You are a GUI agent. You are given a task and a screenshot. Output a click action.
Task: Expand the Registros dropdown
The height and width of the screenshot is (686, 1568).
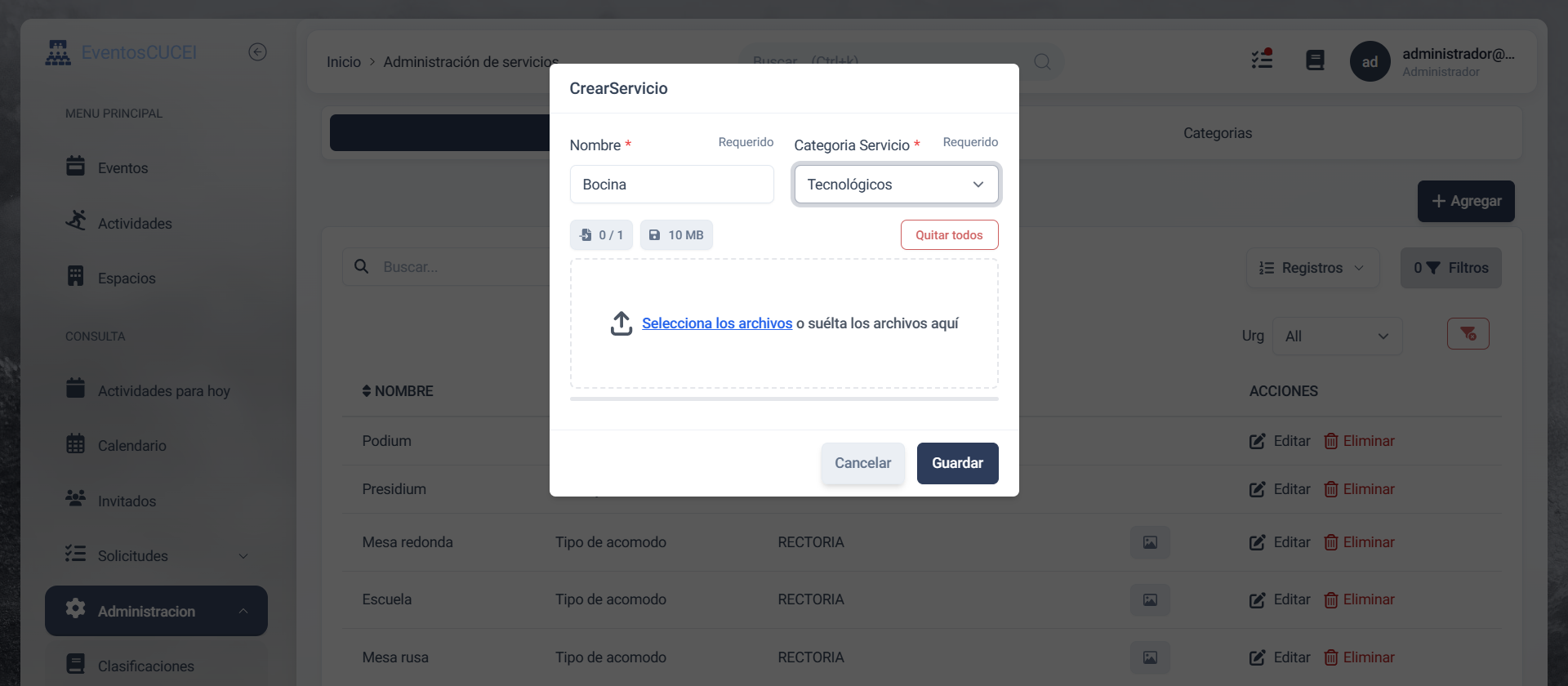1312,268
